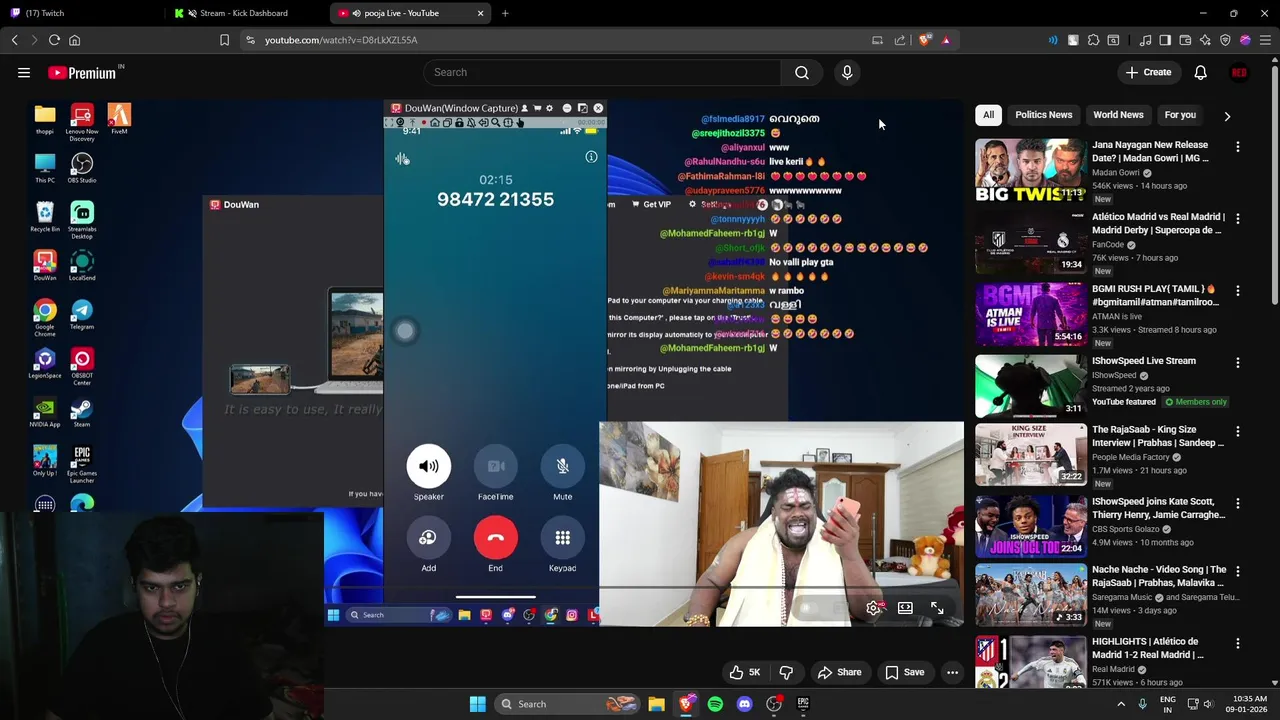Save the video to a playlist

(904, 672)
